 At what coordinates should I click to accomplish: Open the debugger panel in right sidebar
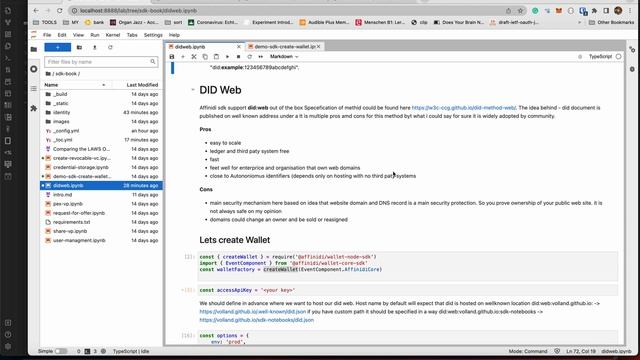[632, 69]
